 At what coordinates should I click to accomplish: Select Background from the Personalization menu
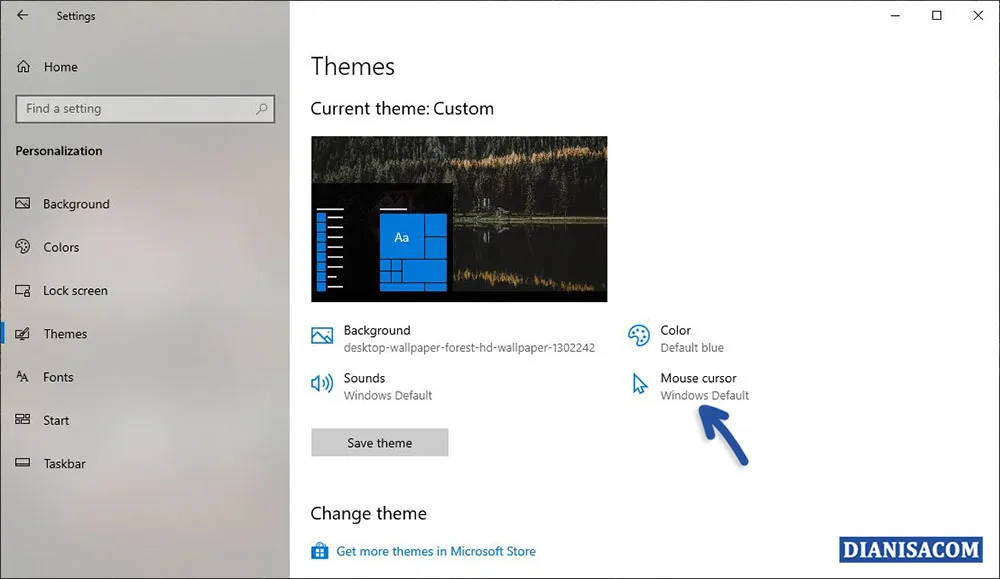point(76,204)
